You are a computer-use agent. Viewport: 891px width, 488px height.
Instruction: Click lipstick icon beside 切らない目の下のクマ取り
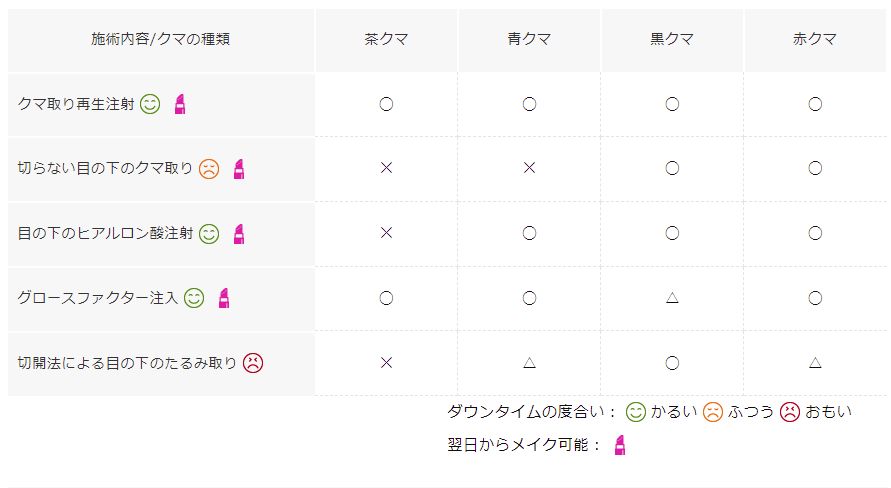(x=239, y=169)
